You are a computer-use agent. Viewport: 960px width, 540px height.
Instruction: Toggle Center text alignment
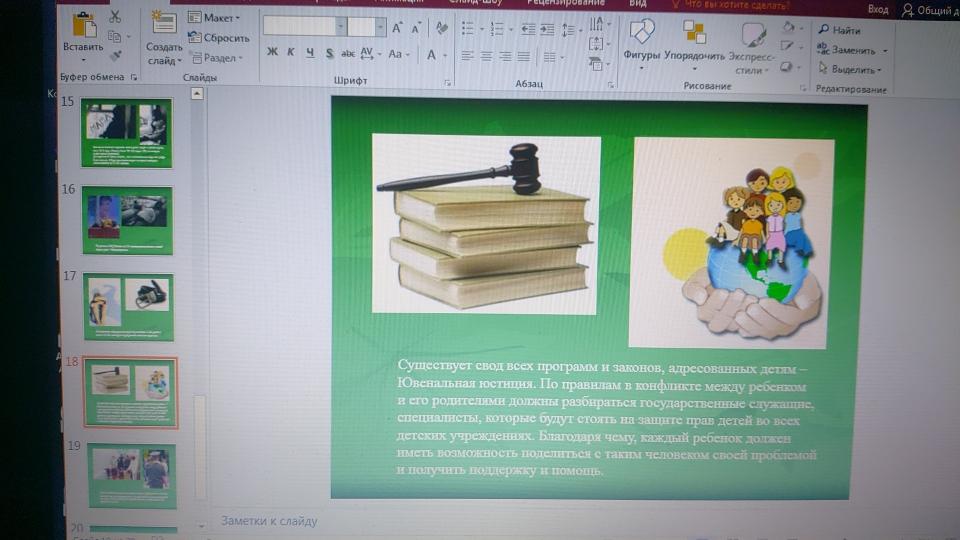click(x=487, y=56)
